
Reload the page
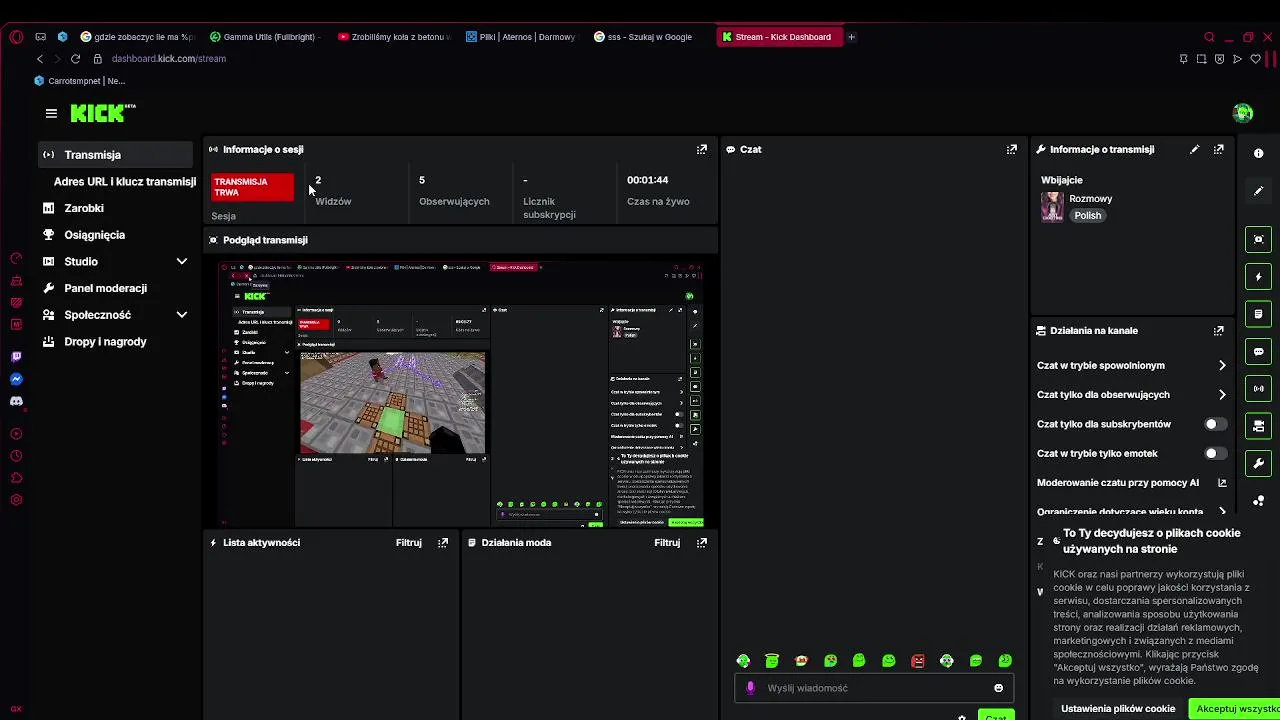(75, 59)
